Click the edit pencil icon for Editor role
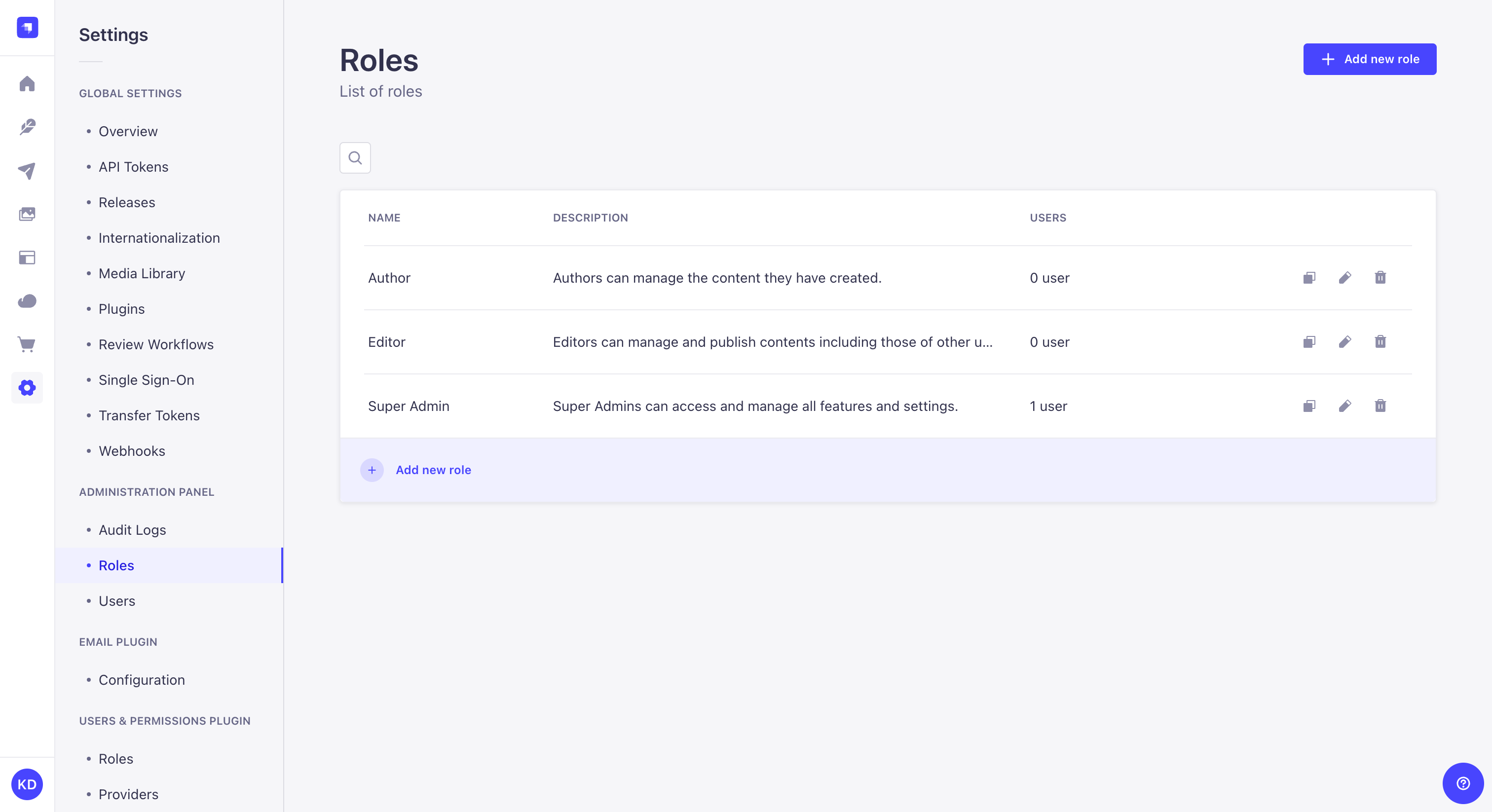1492x812 pixels. pos(1345,342)
